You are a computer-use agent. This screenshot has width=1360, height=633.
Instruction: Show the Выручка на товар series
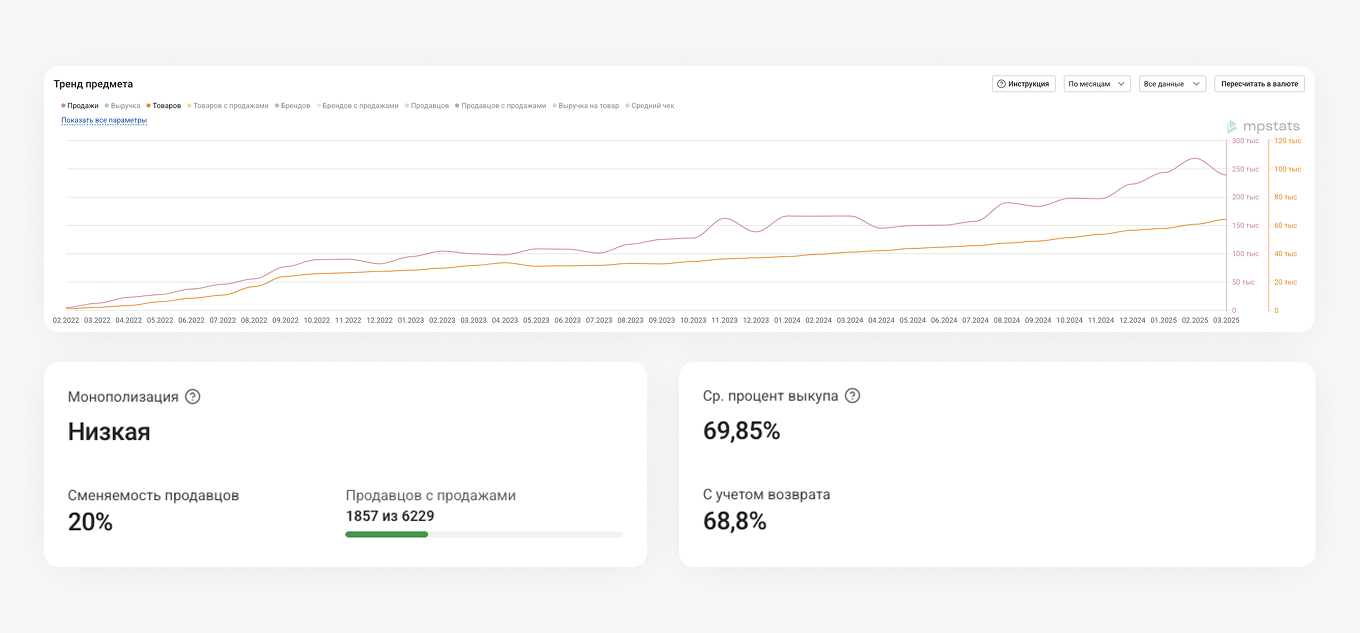coord(587,105)
